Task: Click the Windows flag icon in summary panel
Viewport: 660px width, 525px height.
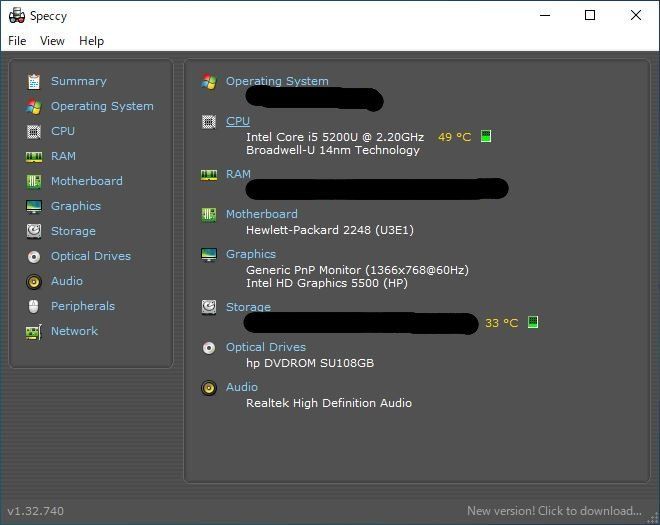Action: [209, 81]
